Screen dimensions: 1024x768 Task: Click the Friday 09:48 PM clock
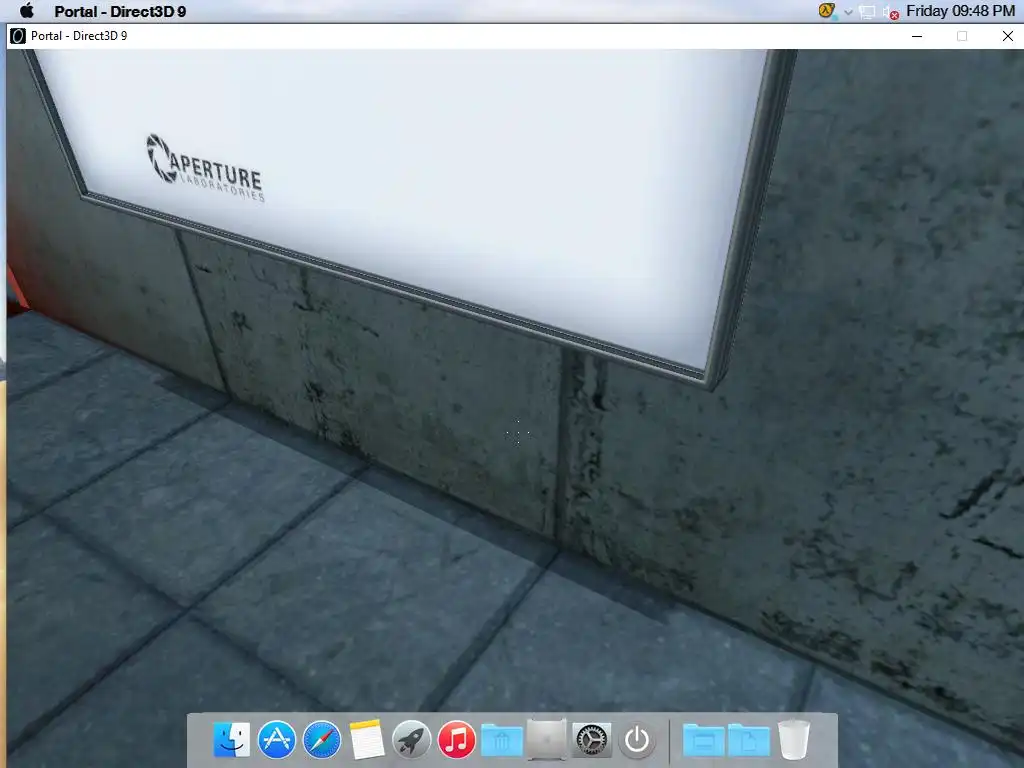[x=961, y=11]
